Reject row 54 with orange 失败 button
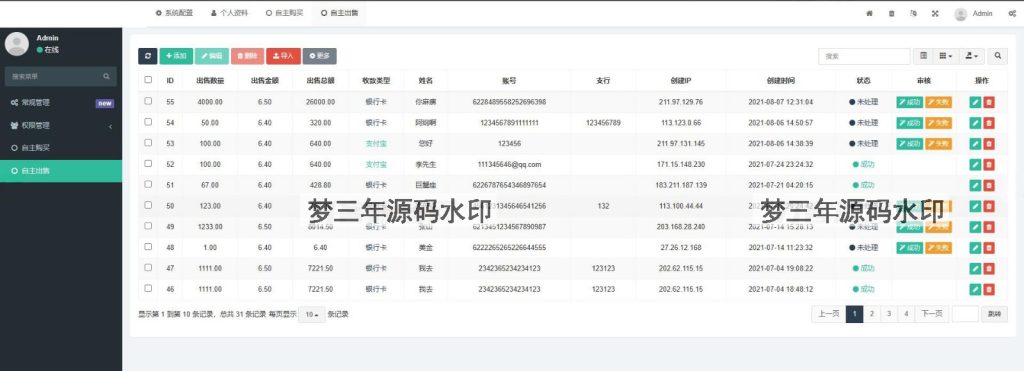The image size is (1024, 371). [x=938, y=123]
